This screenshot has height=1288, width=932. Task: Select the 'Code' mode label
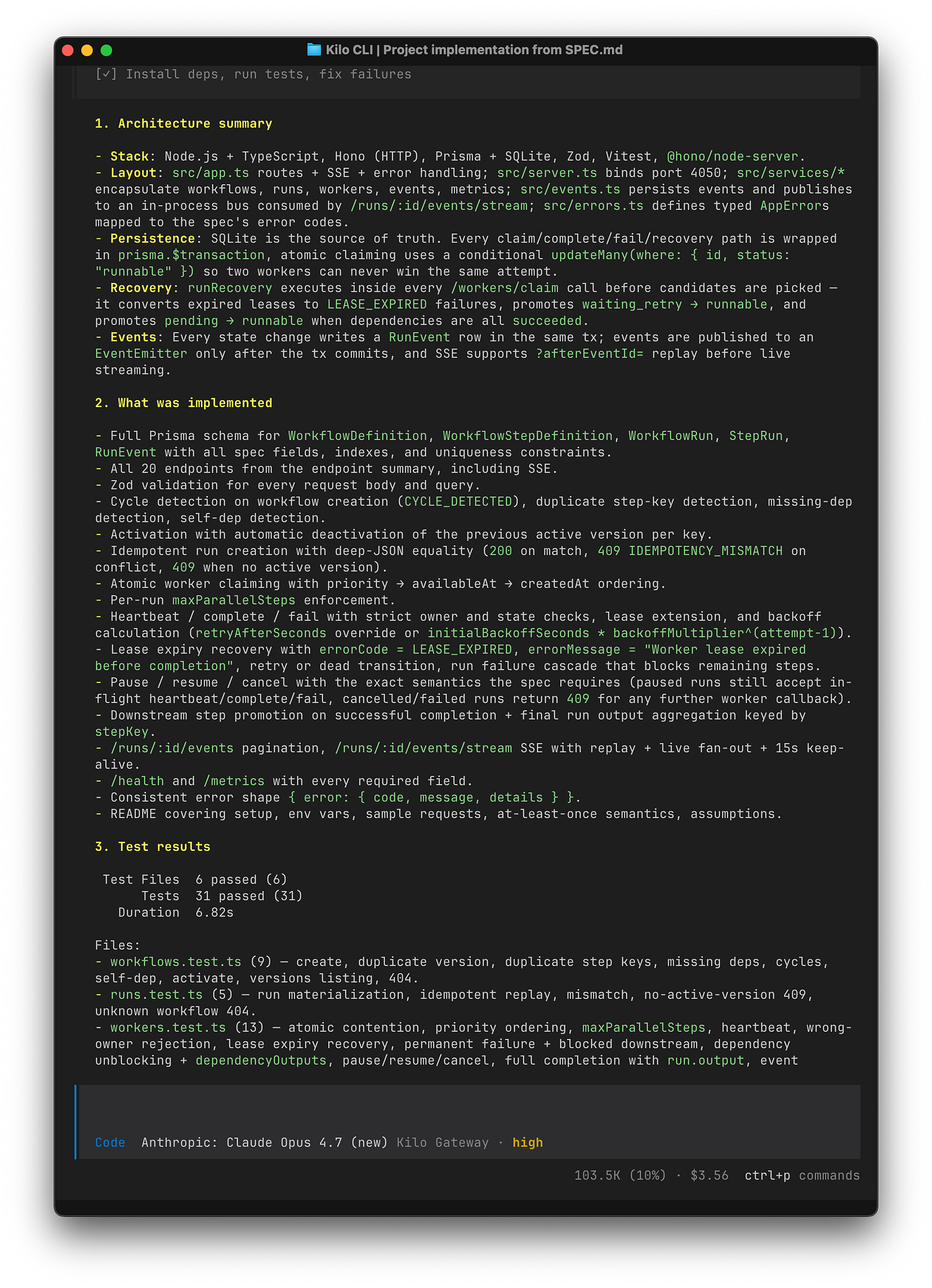coord(110,1143)
